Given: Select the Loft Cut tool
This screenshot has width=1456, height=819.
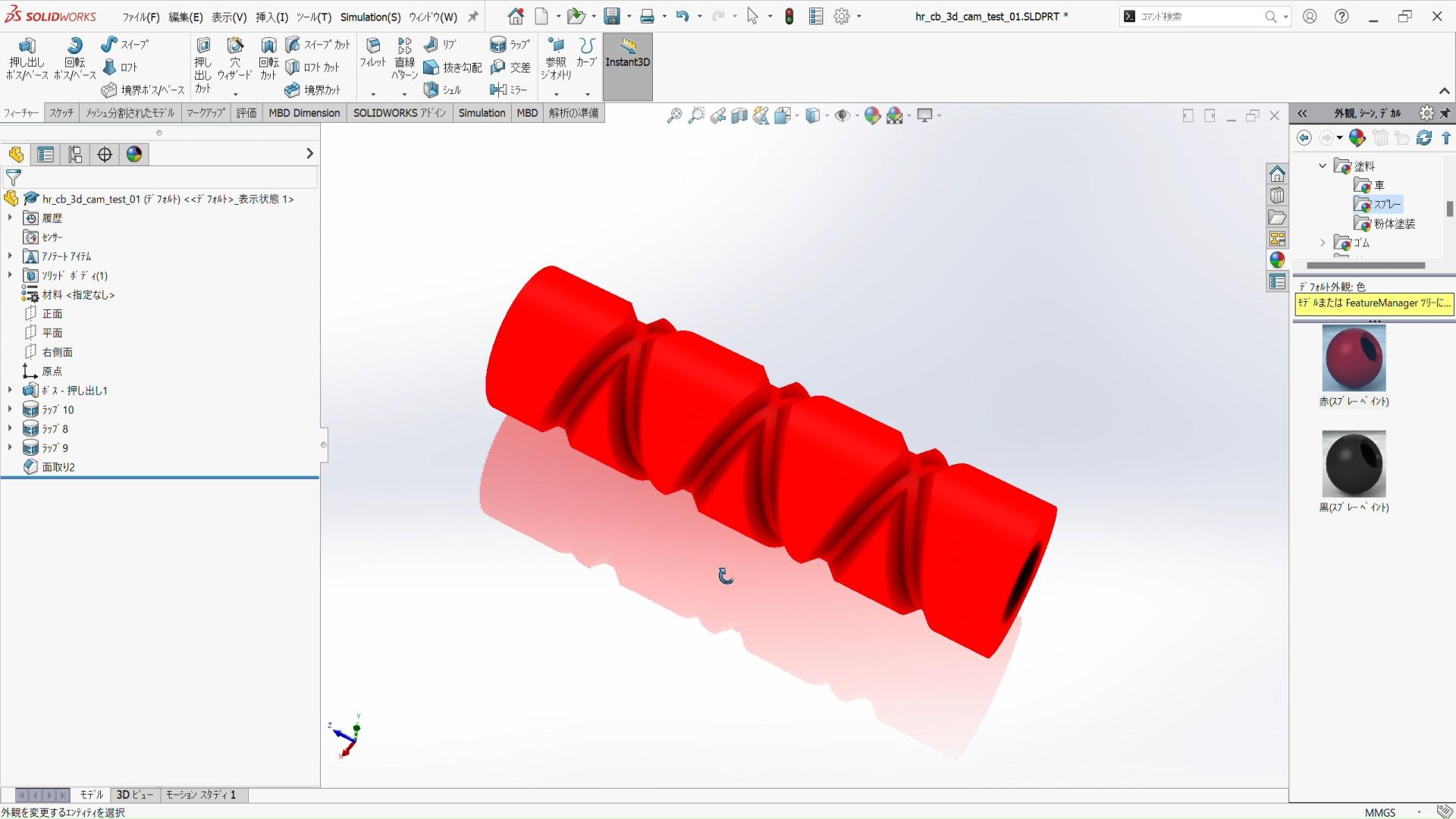Looking at the screenshot, I should pyautogui.click(x=312, y=67).
